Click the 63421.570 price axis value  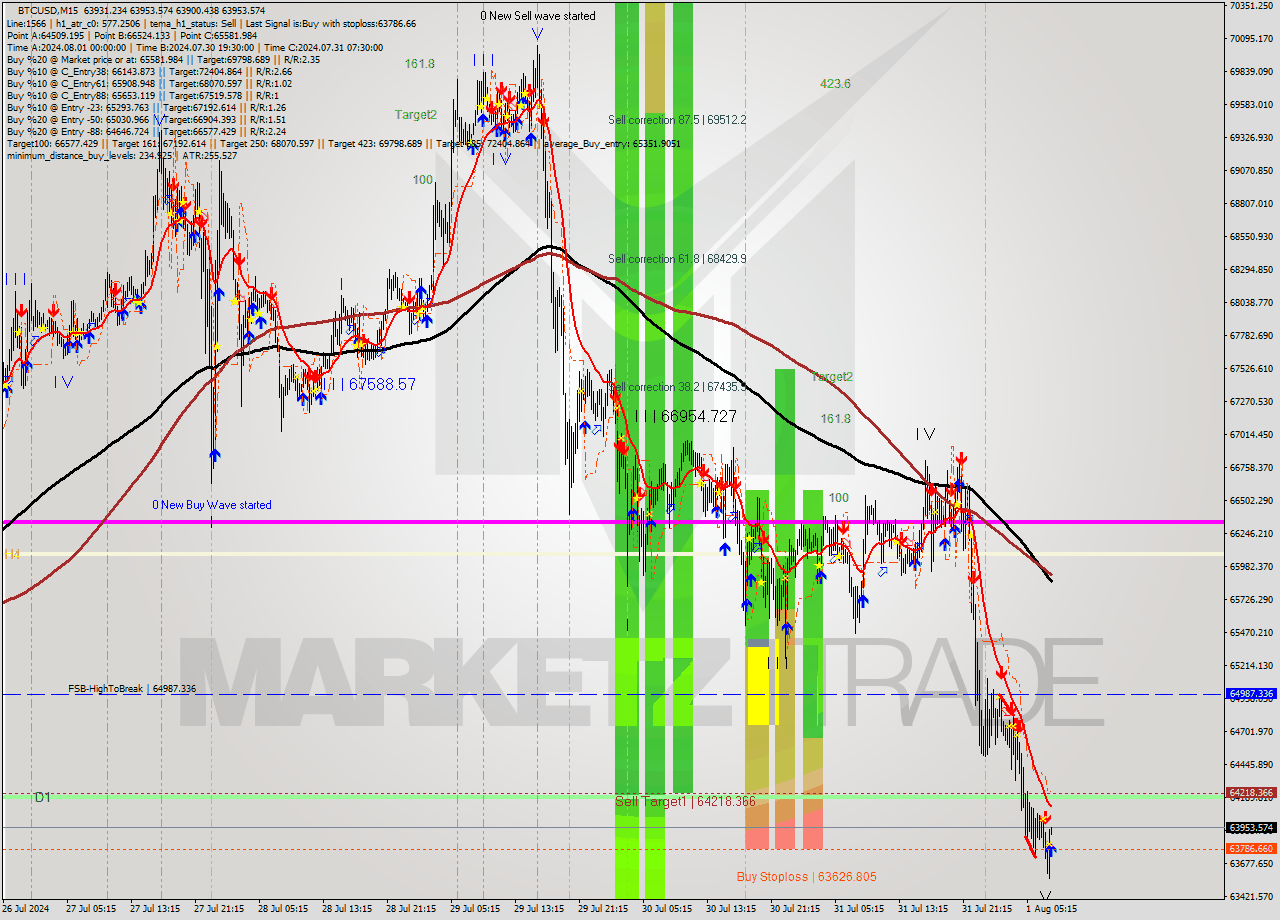click(1251, 897)
